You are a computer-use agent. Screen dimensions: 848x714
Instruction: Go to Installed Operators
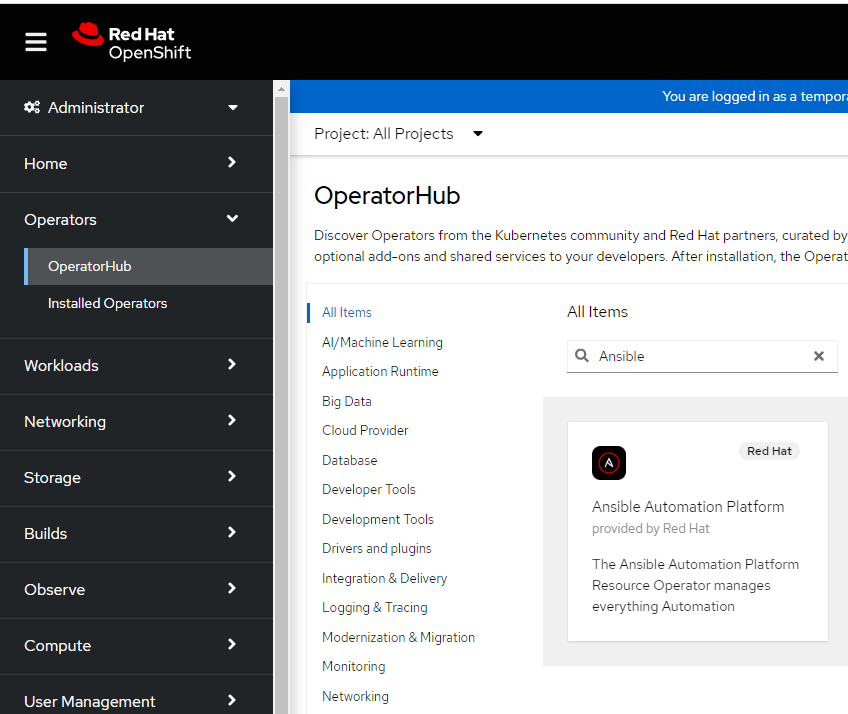106,302
